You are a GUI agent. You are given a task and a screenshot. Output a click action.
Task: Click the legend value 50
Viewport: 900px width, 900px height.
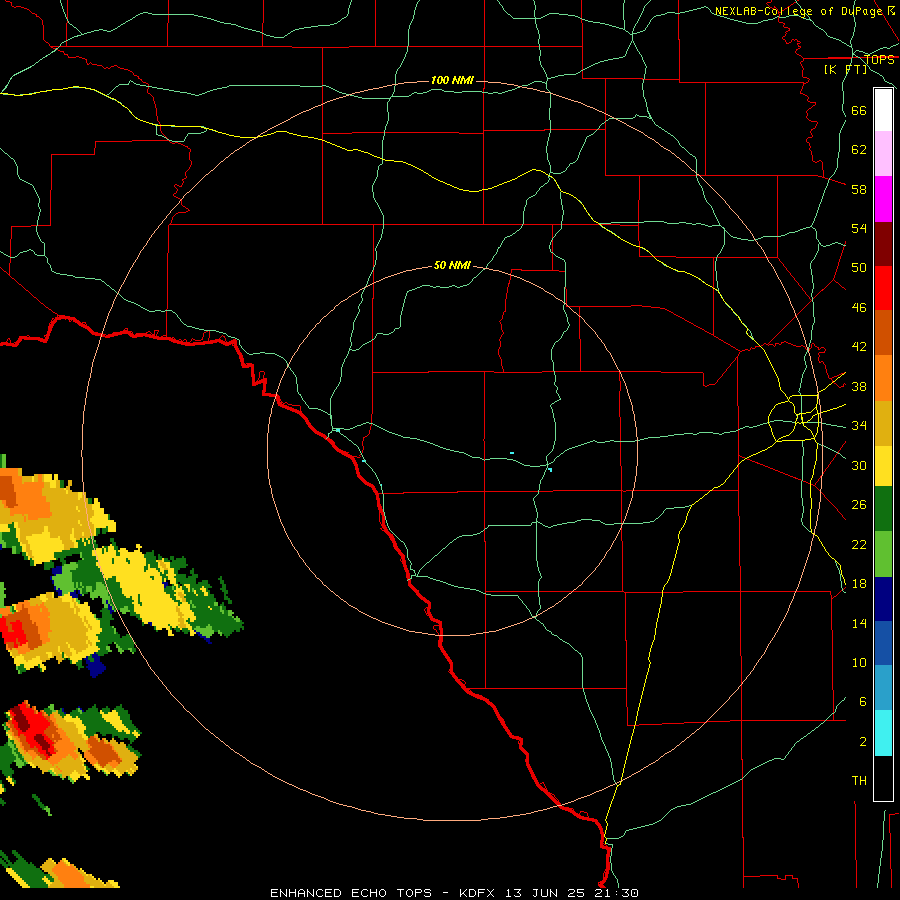pos(859,268)
